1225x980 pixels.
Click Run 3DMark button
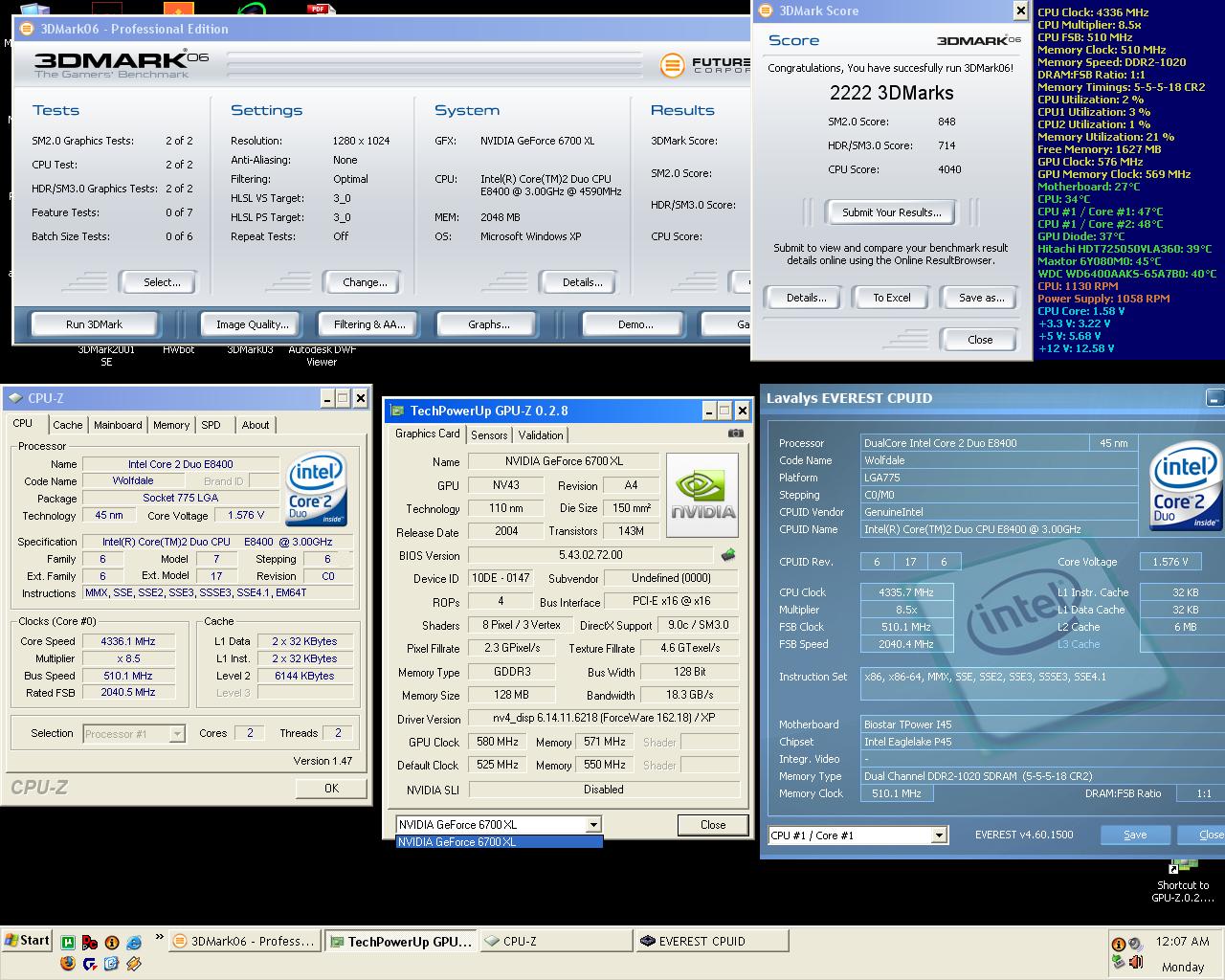point(94,324)
